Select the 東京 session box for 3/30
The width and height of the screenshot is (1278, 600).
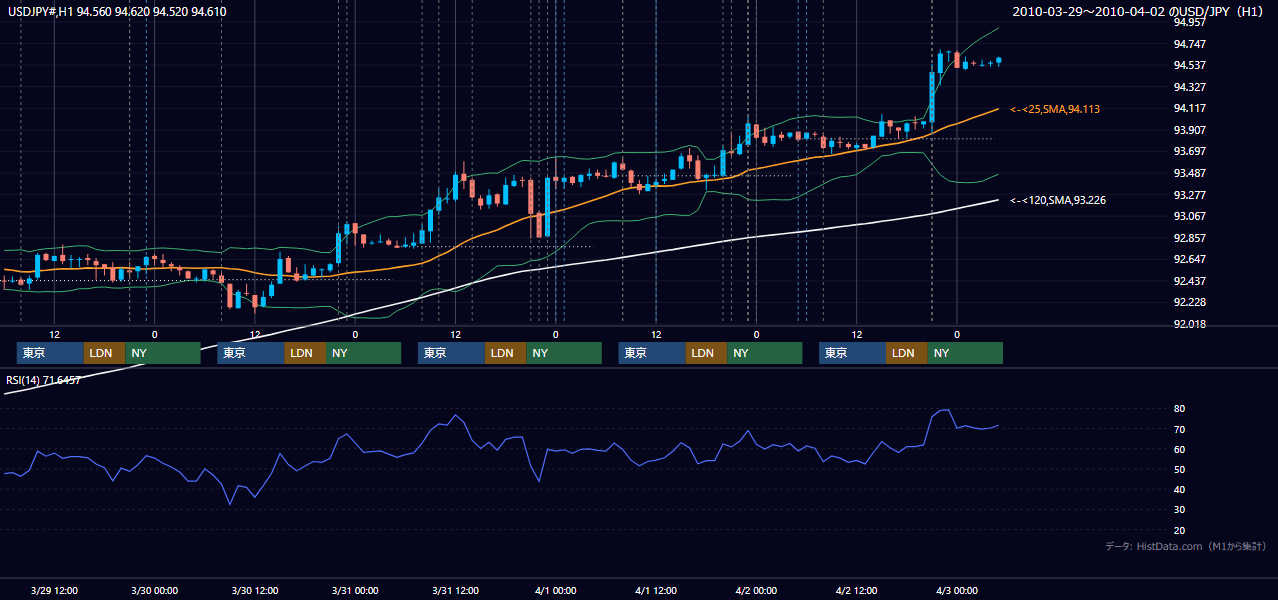tap(250, 353)
